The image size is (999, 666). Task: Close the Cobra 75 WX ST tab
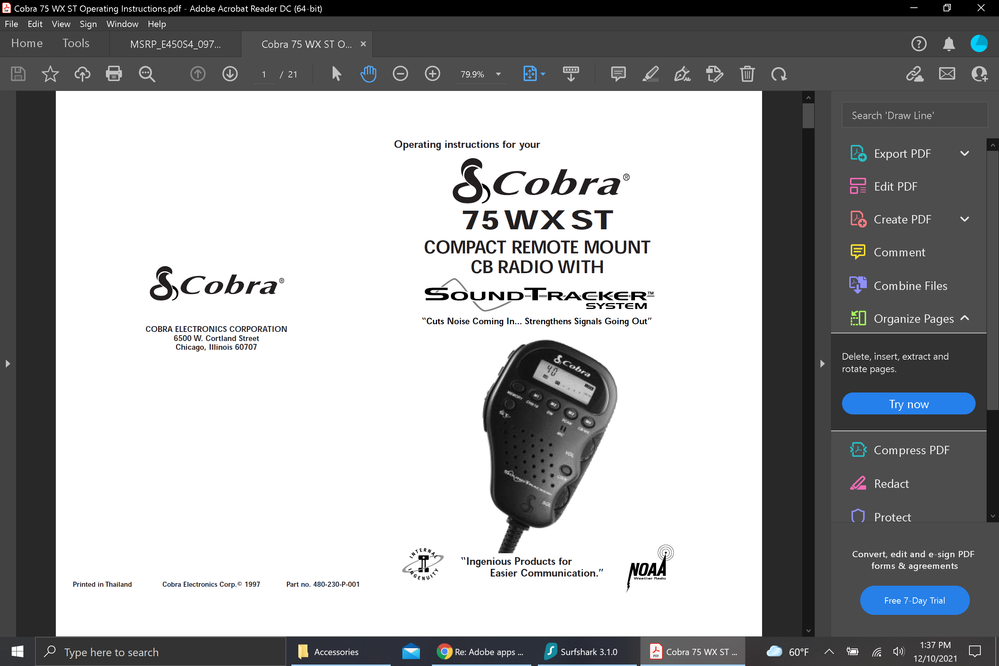[x=363, y=44]
